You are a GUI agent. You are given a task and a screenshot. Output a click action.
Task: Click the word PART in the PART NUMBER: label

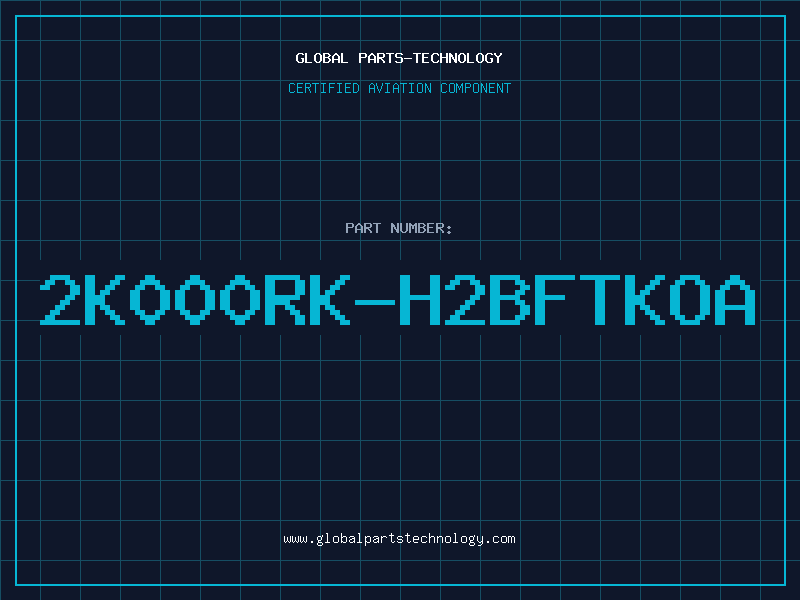(x=363, y=228)
